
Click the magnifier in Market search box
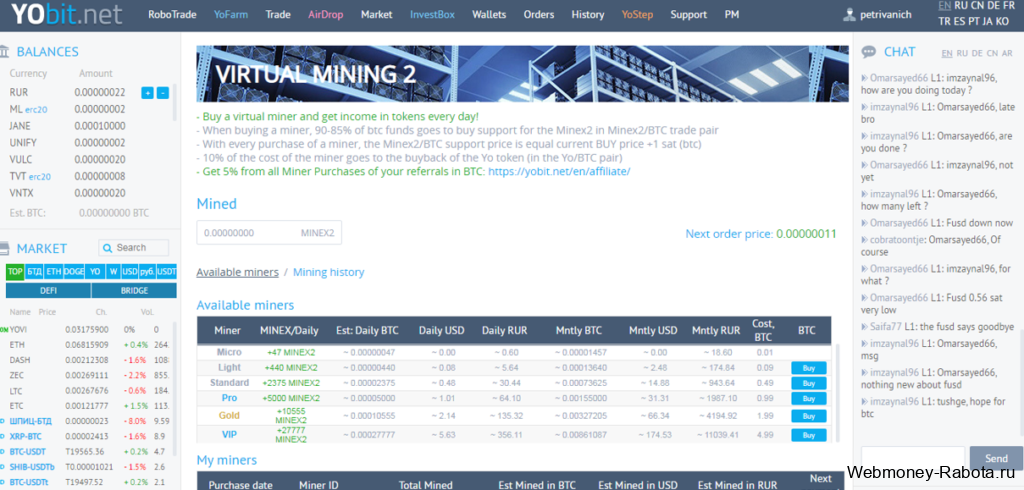point(108,248)
